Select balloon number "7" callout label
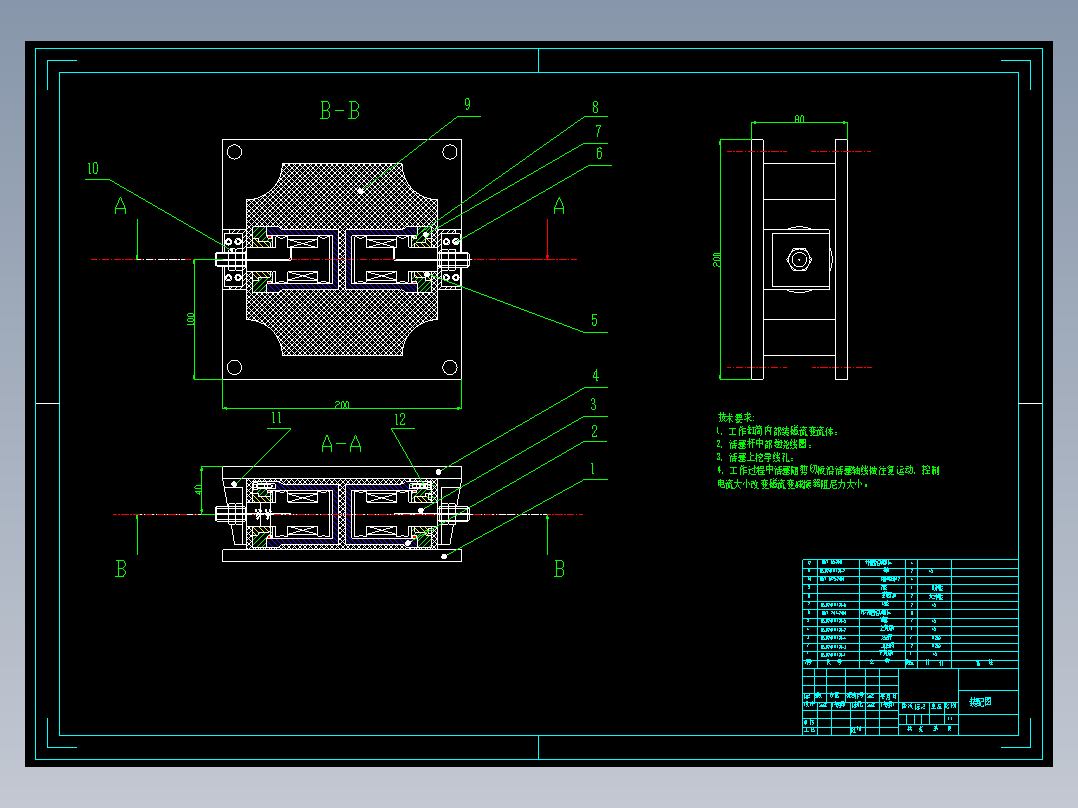 [x=598, y=131]
